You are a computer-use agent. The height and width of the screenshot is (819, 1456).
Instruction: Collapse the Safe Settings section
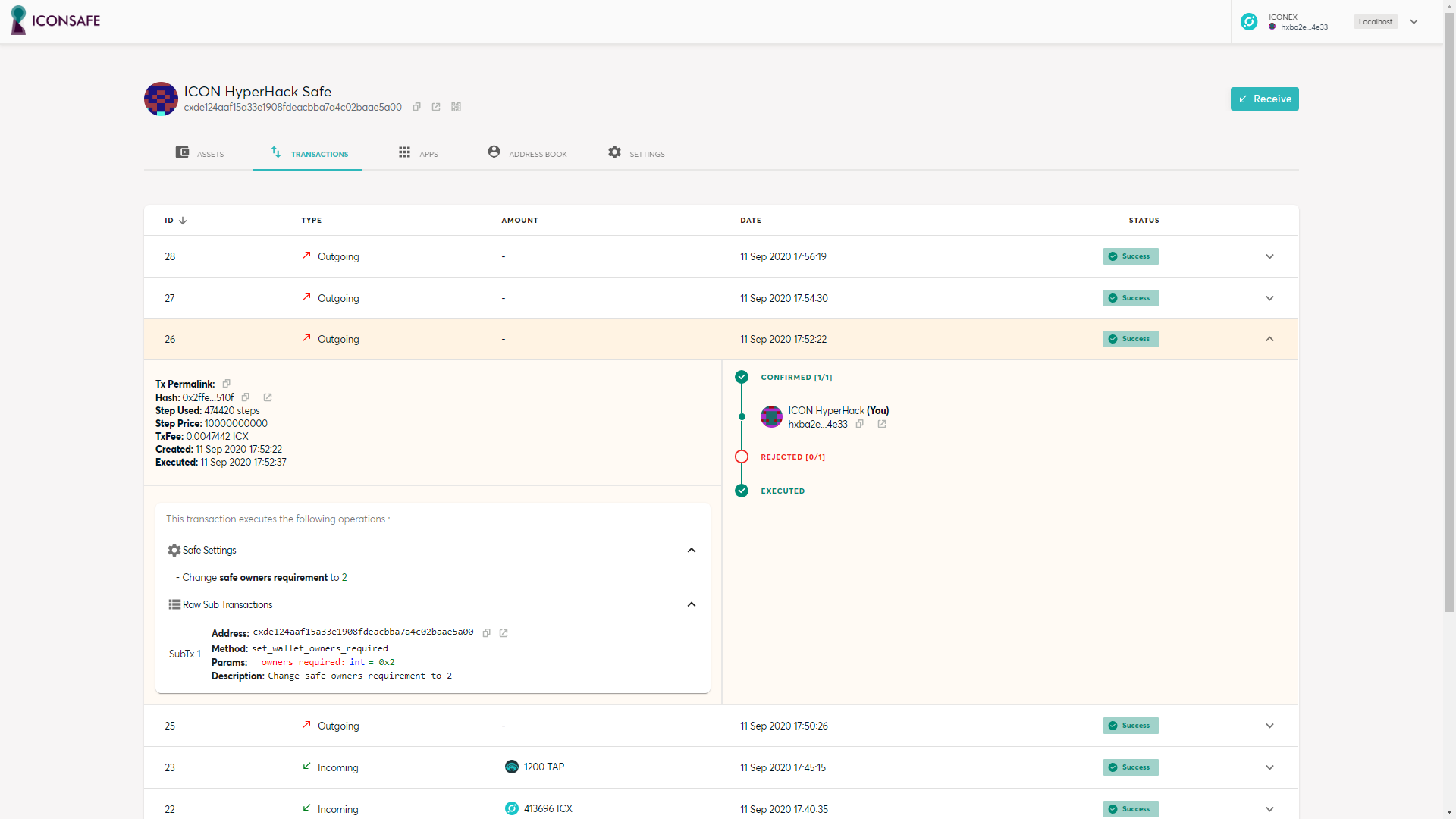tap(691, 551)
